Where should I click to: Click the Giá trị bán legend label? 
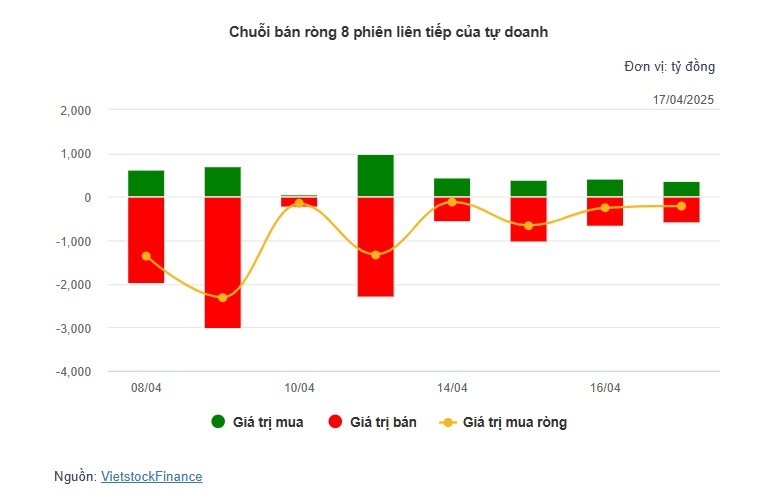click(x=383, y=422)
